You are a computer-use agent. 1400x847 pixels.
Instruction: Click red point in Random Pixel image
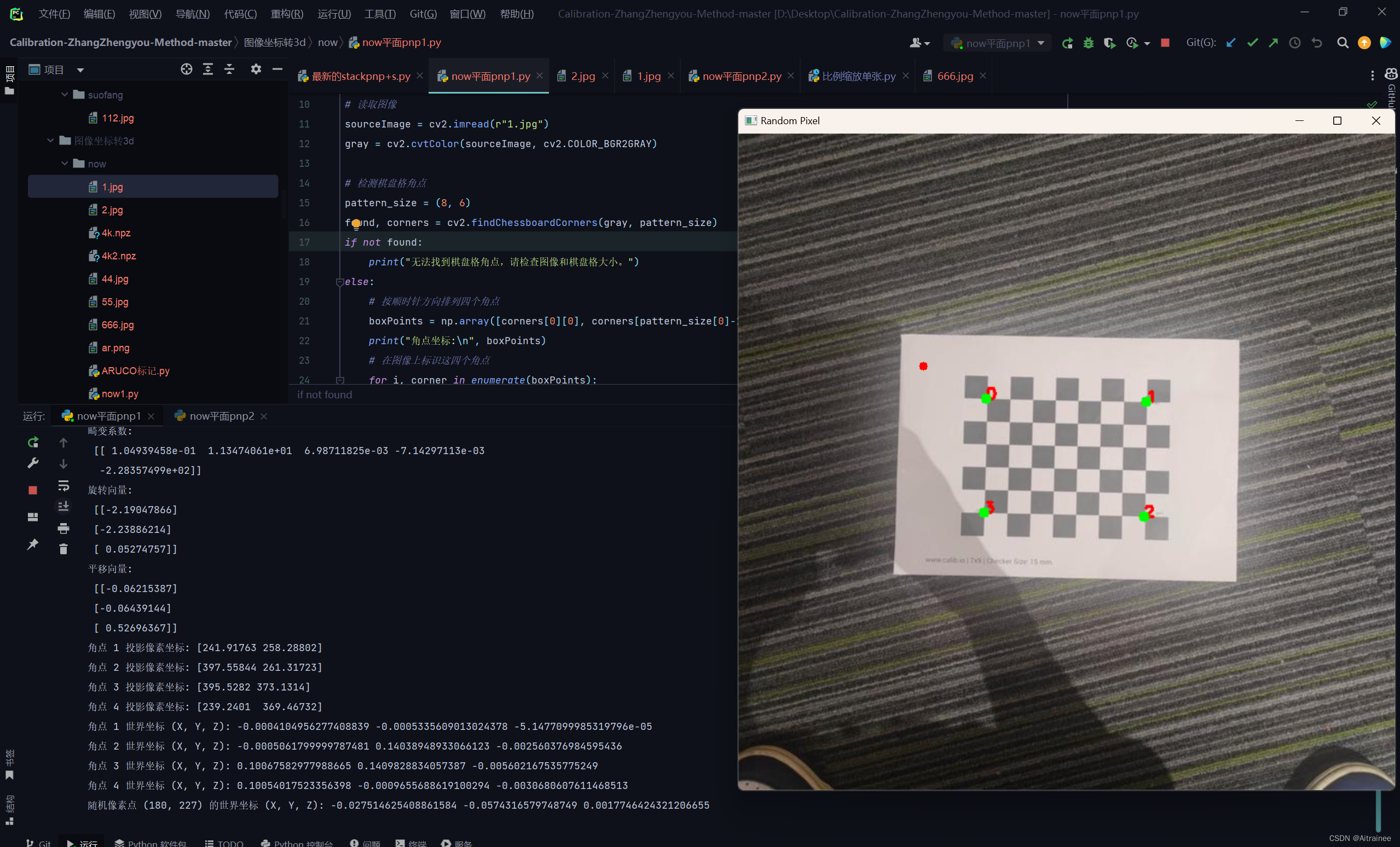(923, 367)
